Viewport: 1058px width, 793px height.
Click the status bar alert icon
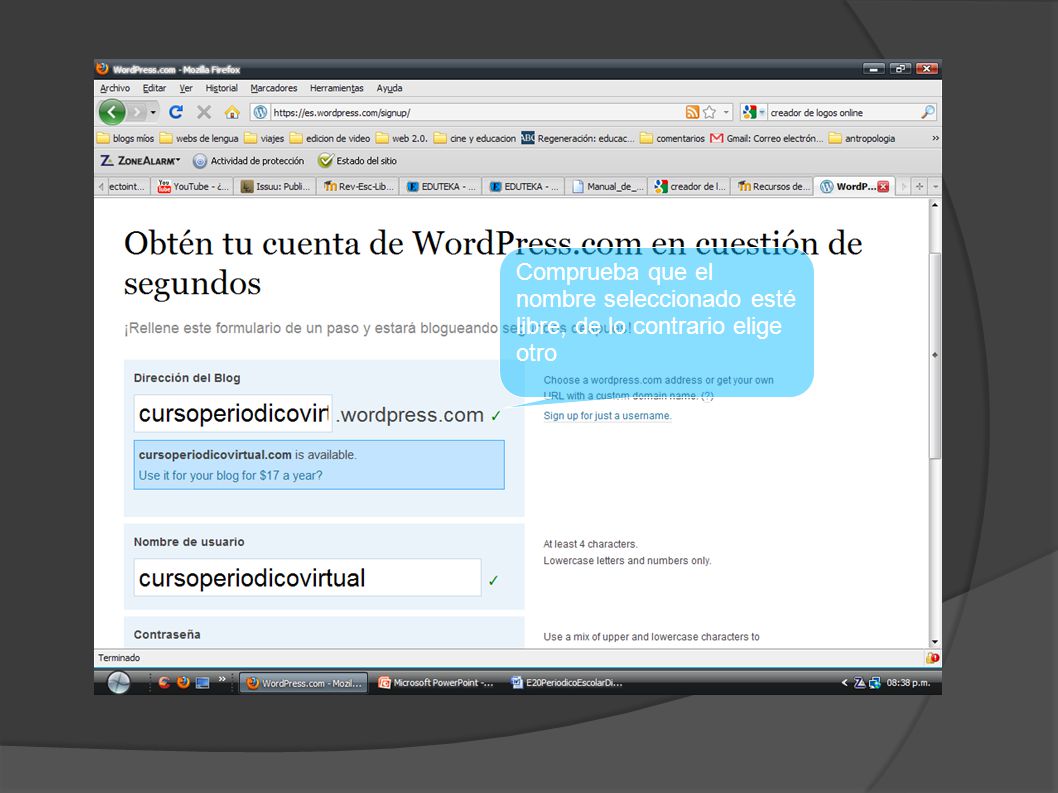pyautogui.click(x=932, y=658)
